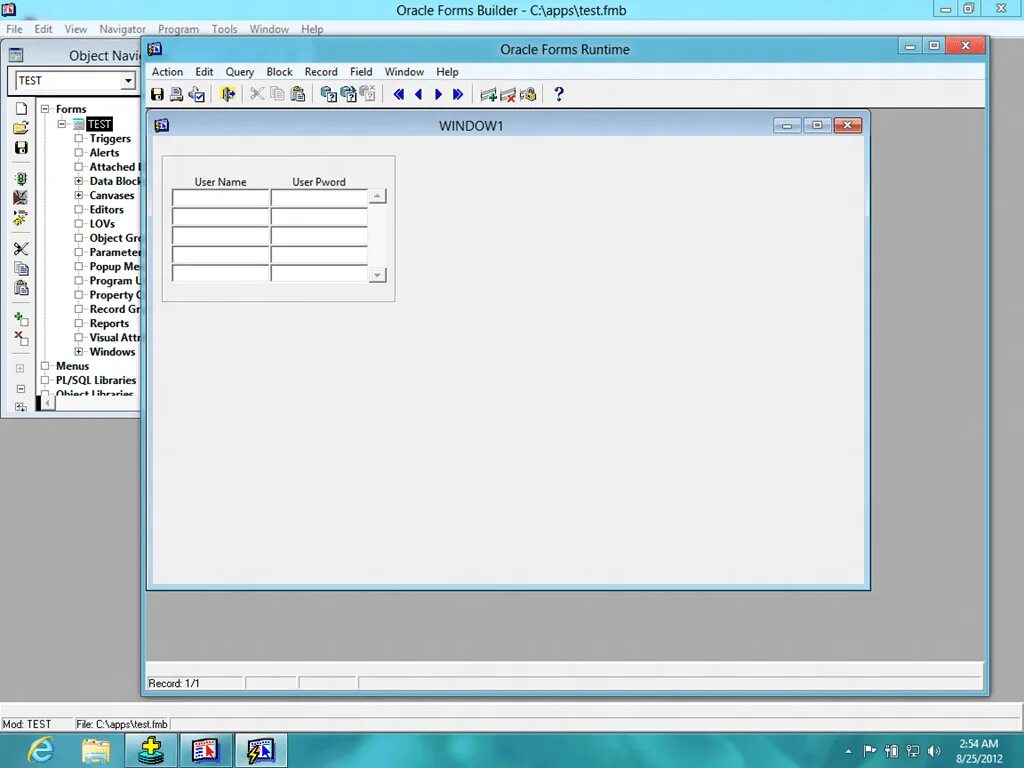
Task: Select the Menus tree item
Action: pyautogui.click(x=72, y=366)
